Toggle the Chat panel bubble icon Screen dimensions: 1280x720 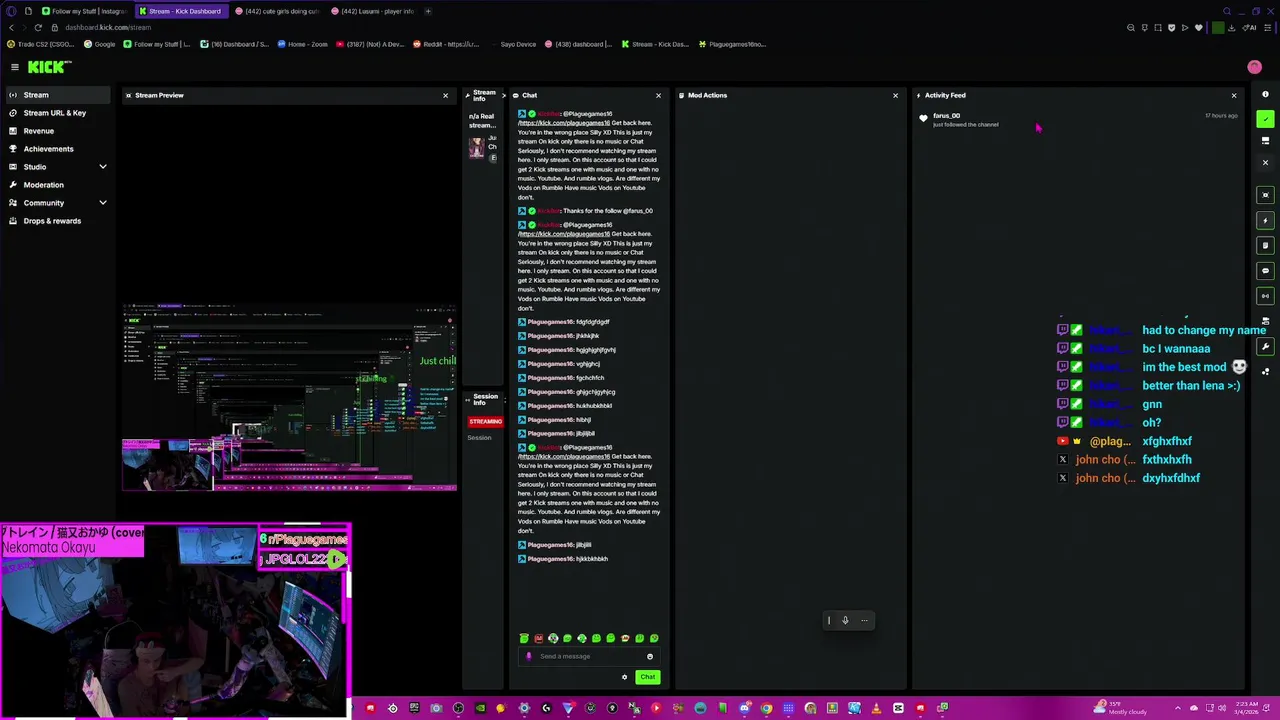[x=1265, y=270]
